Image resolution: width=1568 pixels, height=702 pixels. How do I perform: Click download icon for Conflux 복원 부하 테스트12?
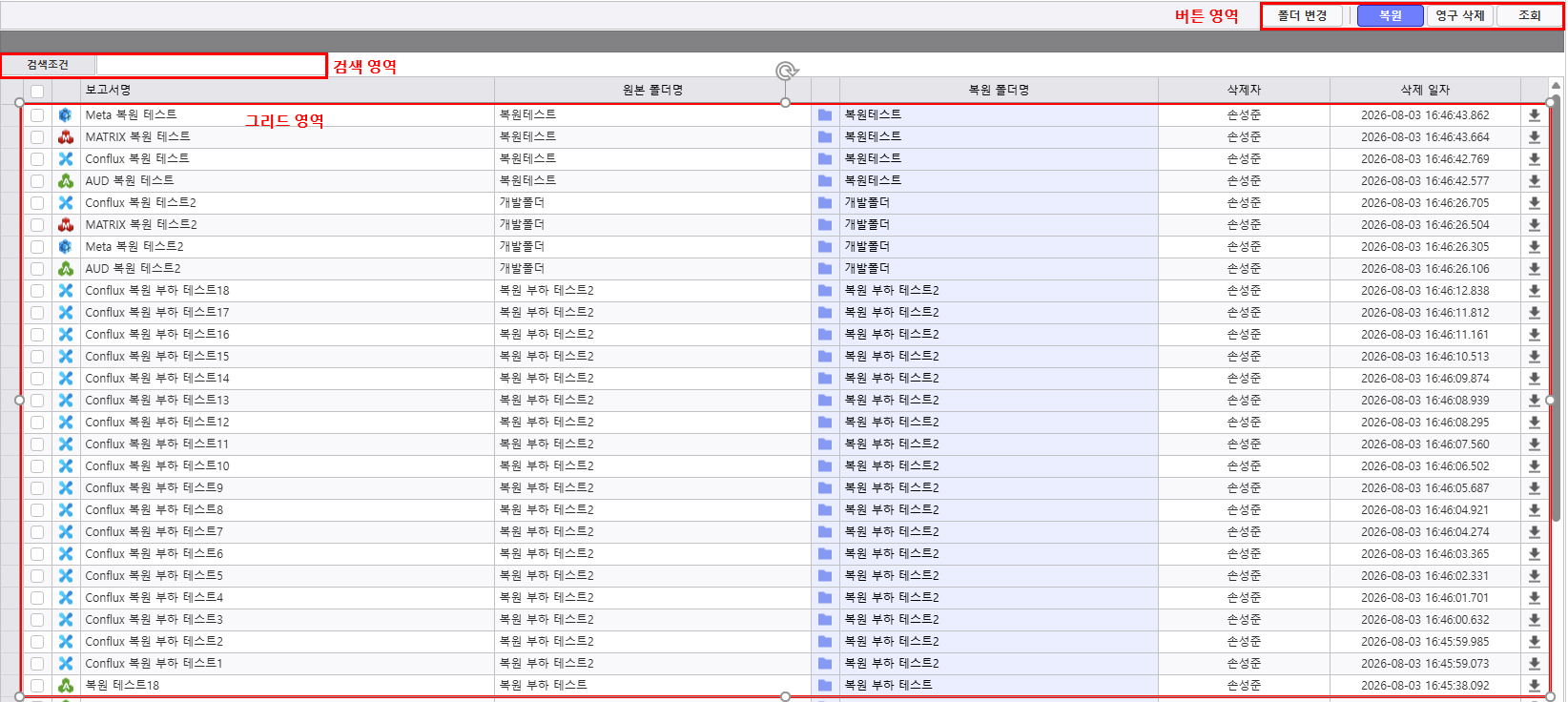[1535, 422]
